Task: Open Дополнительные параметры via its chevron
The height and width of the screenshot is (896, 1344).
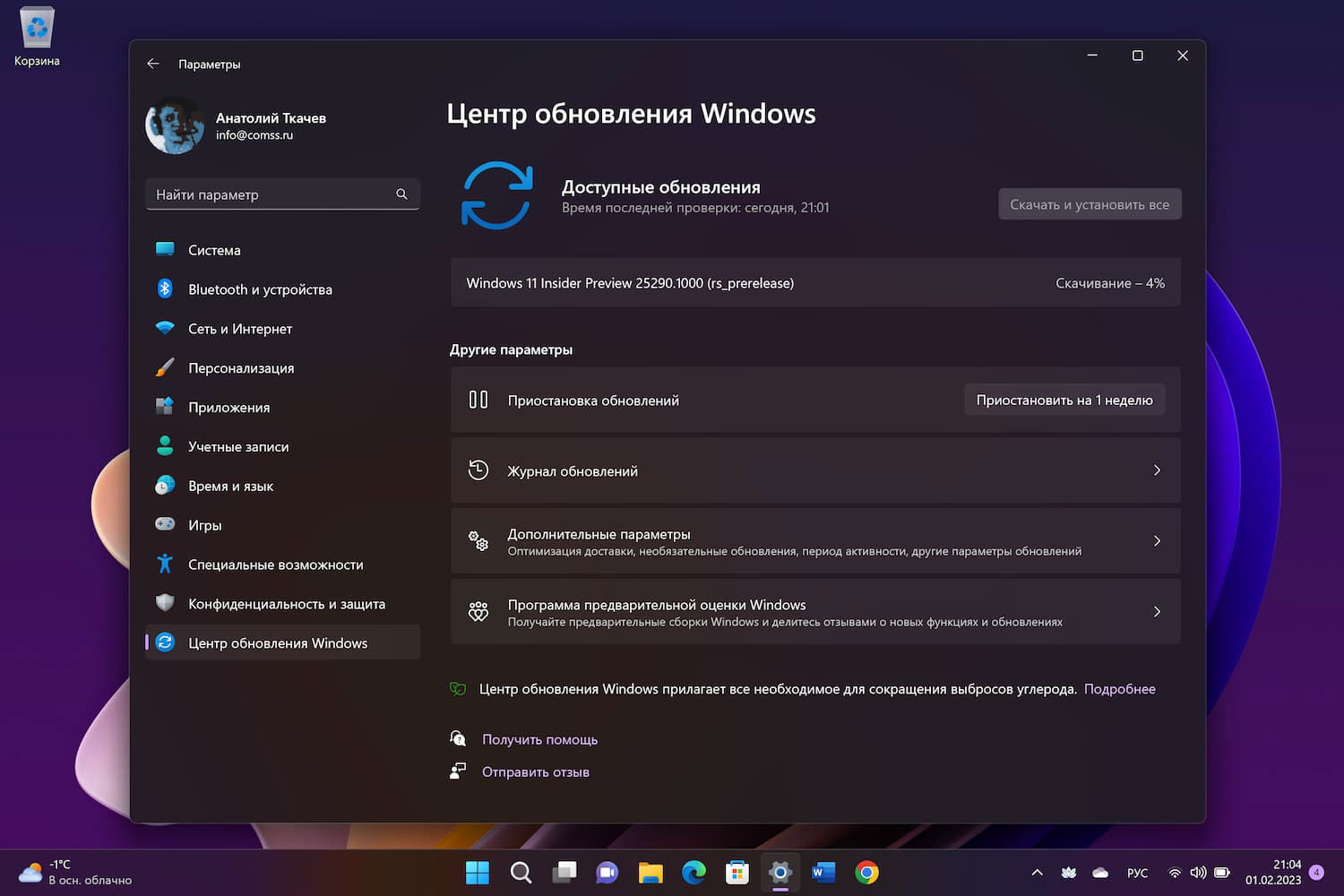Action: 1156,541
